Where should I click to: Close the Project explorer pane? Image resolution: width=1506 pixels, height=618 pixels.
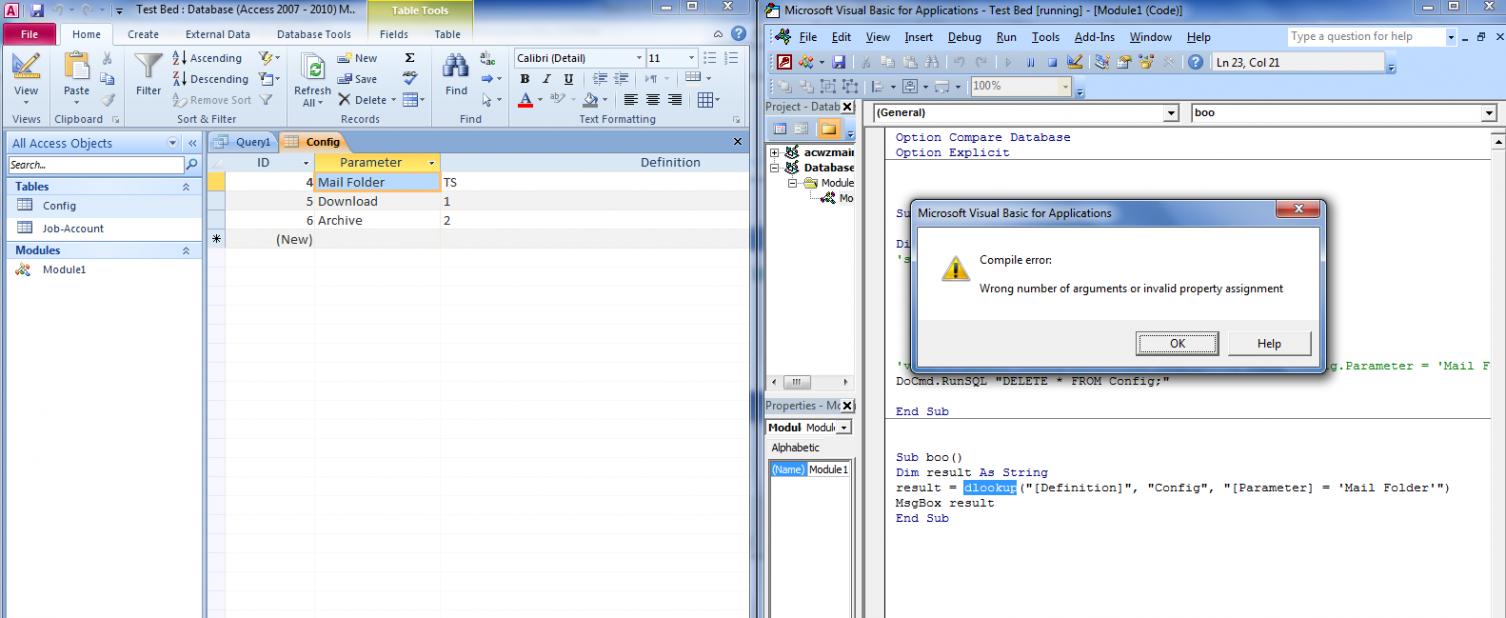(x=848, y=106)
